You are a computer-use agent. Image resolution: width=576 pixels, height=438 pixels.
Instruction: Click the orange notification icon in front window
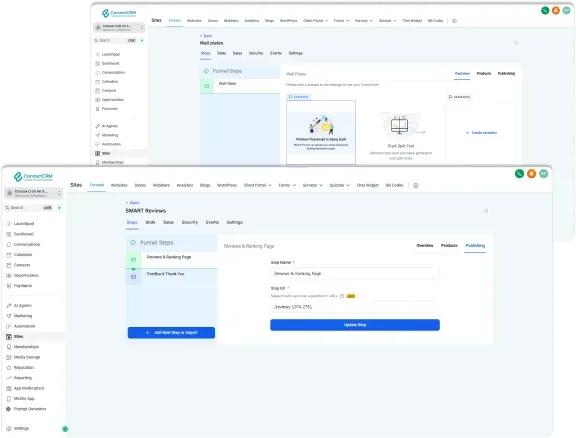pyautogui.click(x=531, y=174)
